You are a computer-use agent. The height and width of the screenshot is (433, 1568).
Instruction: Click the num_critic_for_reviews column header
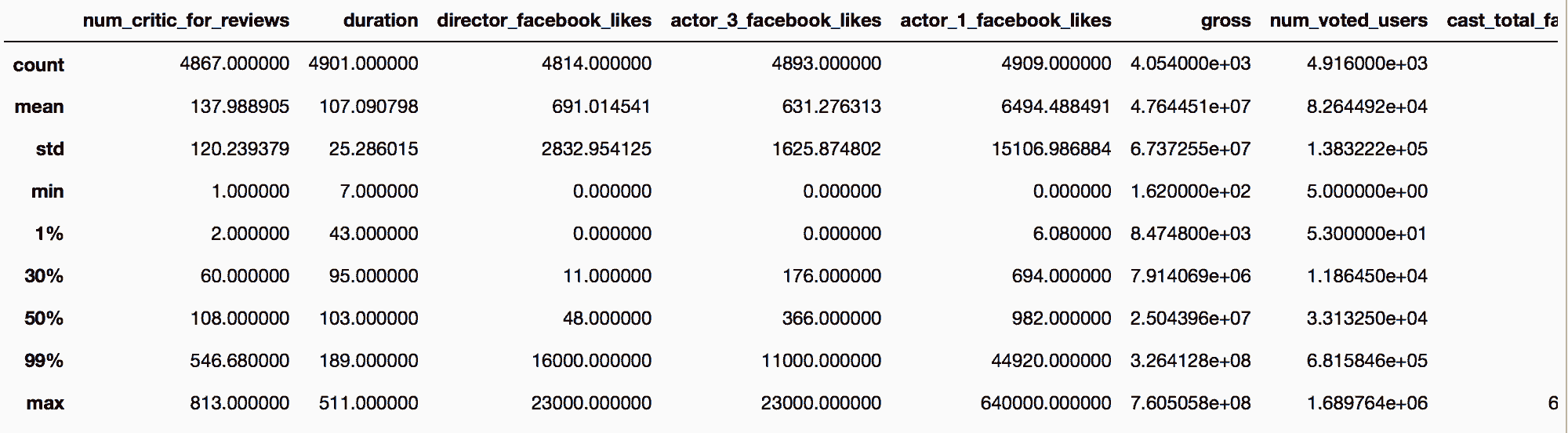186,20
